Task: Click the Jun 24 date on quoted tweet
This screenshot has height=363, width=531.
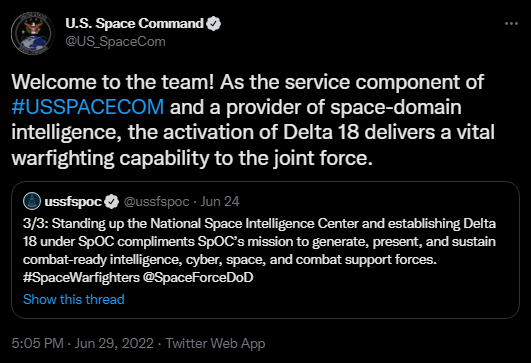Action: point(220,201)
